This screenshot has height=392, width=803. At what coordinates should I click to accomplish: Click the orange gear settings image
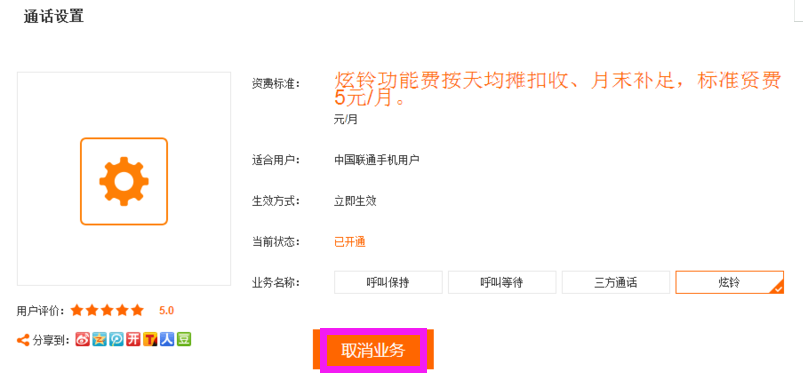[x=124, y=181]
